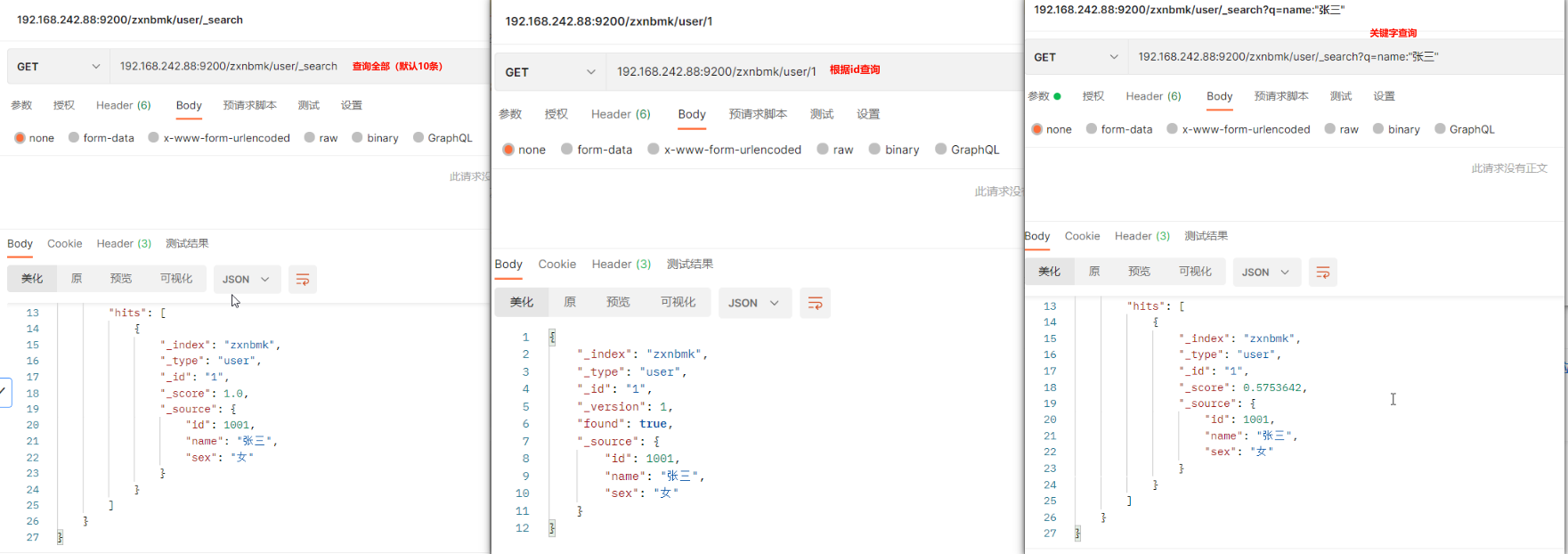Toggle word wrap icon in left panel response
The image size is (1568, 554).
click(303, 280)
